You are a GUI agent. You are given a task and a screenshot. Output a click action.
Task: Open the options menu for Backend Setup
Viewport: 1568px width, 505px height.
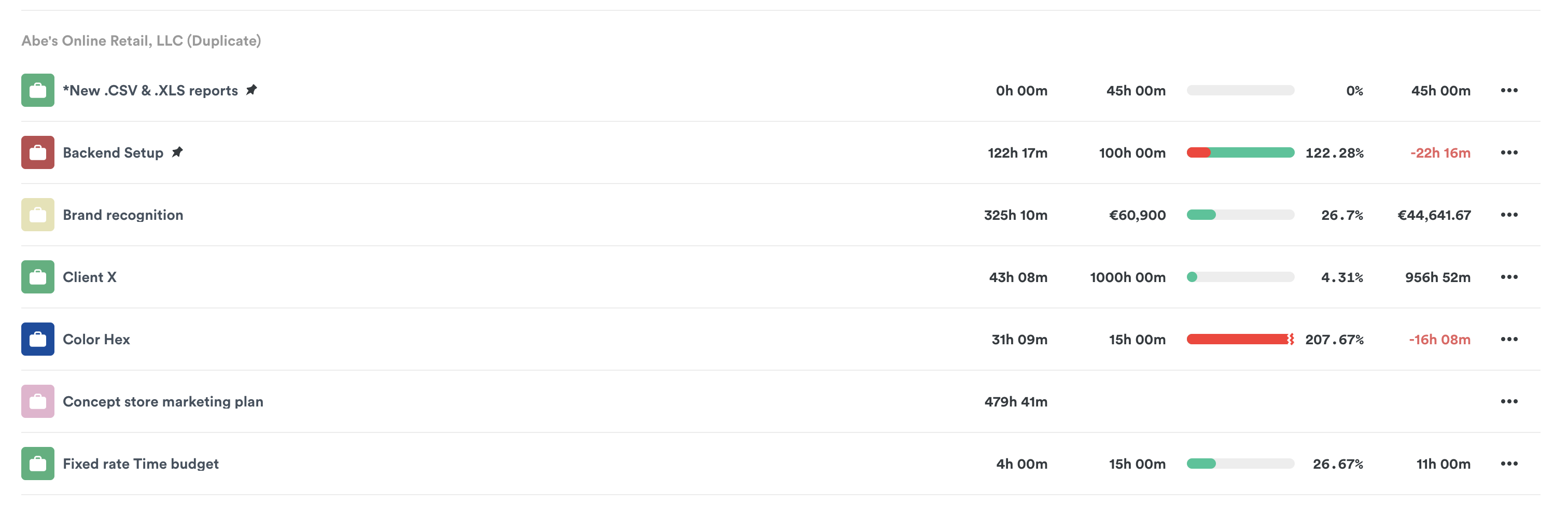pyautogui.click(x=1510, y=153)
